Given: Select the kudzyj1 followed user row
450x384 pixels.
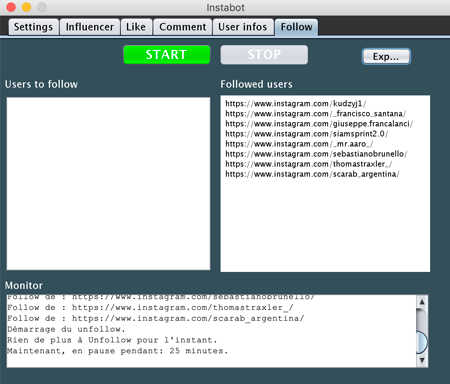Looking at the screenshot, I should [x=295, y=104].
